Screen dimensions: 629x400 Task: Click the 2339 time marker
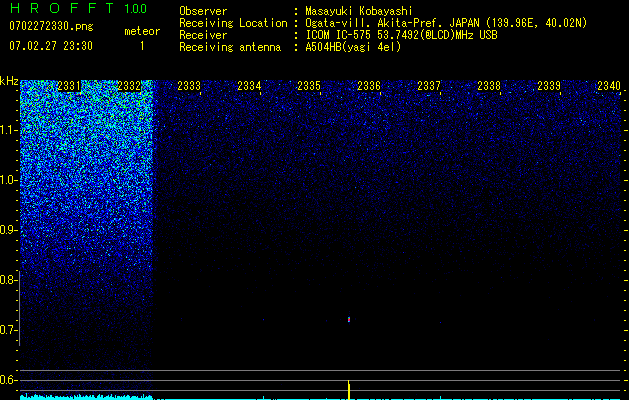point(548,86)
